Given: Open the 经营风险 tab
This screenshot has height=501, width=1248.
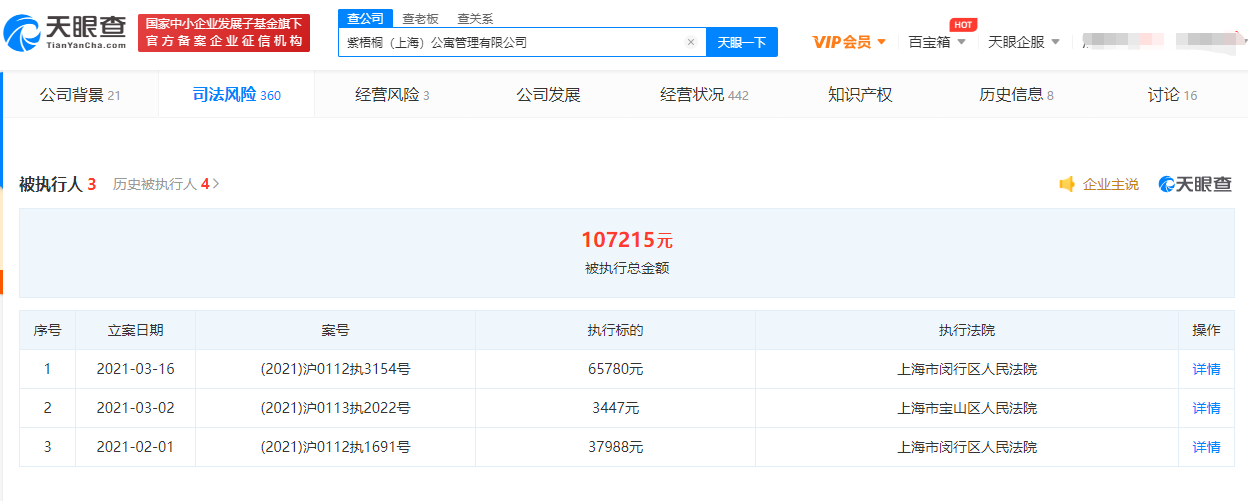Looking at the screenshot, I should 392,95.
